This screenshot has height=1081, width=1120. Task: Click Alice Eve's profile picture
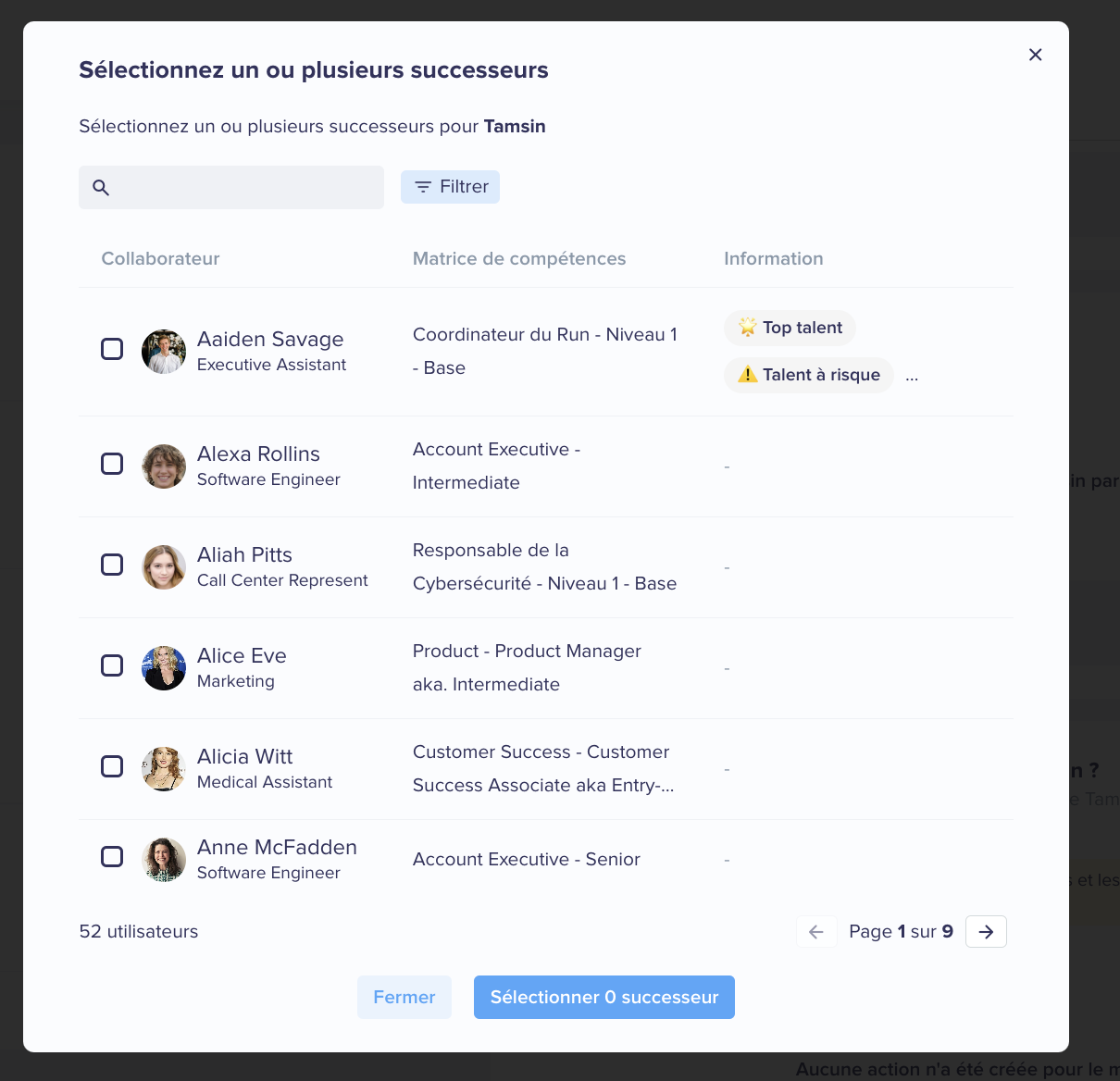164,668
